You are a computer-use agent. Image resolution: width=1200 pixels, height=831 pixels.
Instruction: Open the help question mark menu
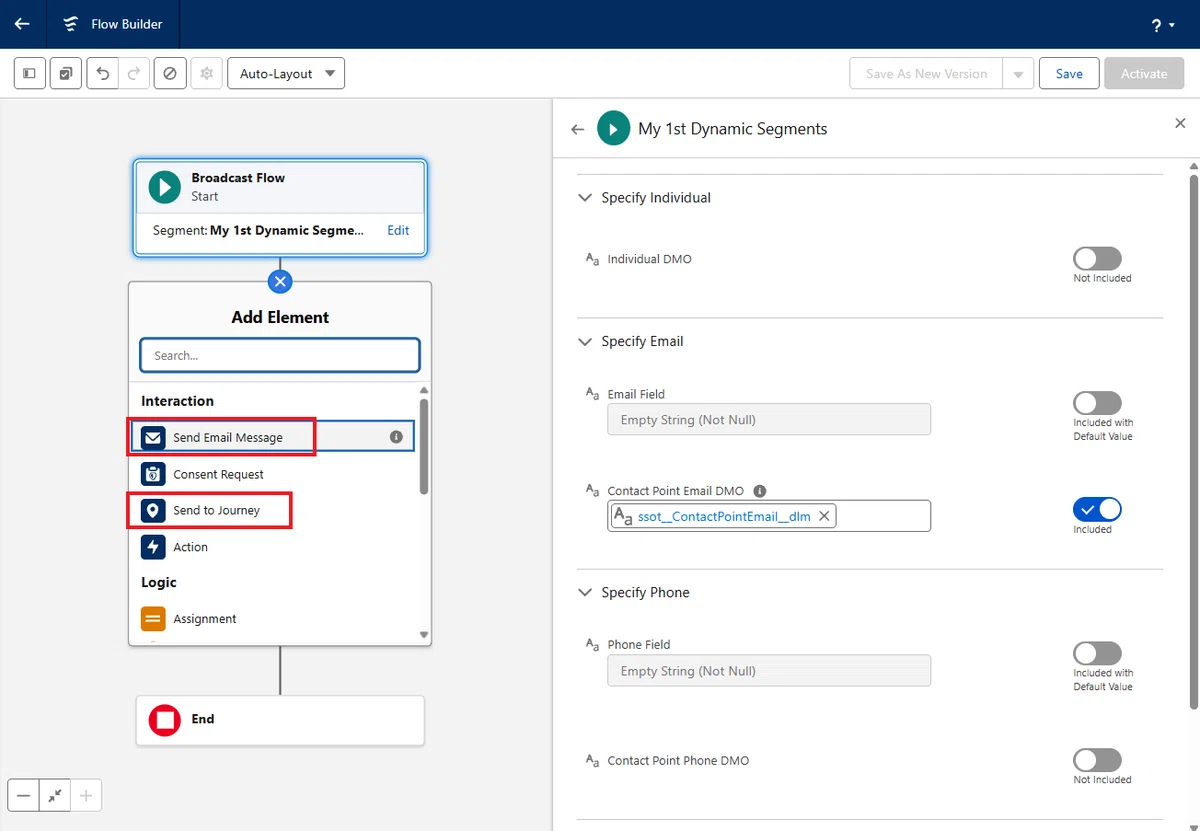(x=1162, y=25)
